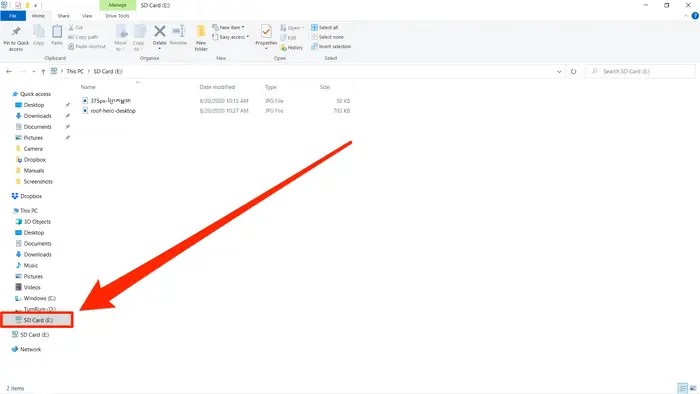
Task: Open the Move to dropdown
Action: click(x=121, y=38)
